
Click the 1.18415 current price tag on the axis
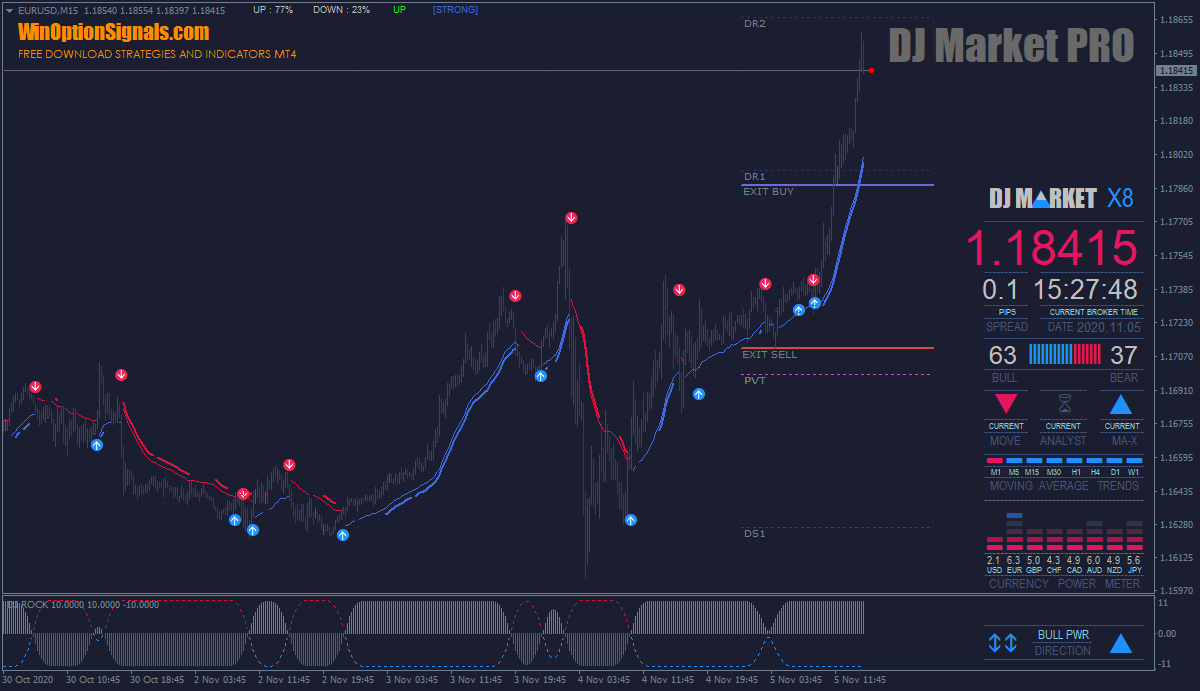[1175, 71]
